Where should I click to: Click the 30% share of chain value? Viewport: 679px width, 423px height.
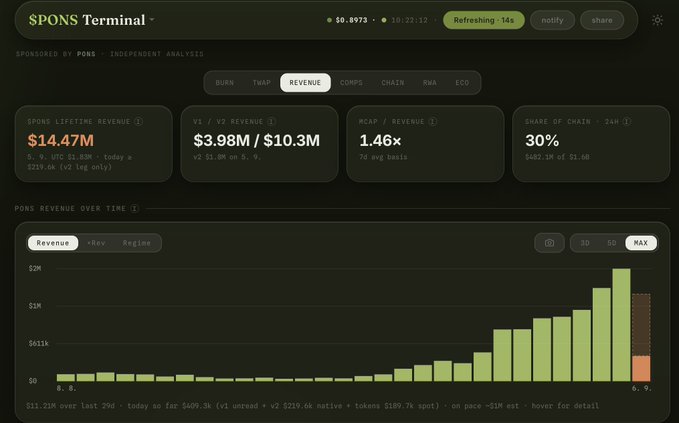(x=542, y=140)
